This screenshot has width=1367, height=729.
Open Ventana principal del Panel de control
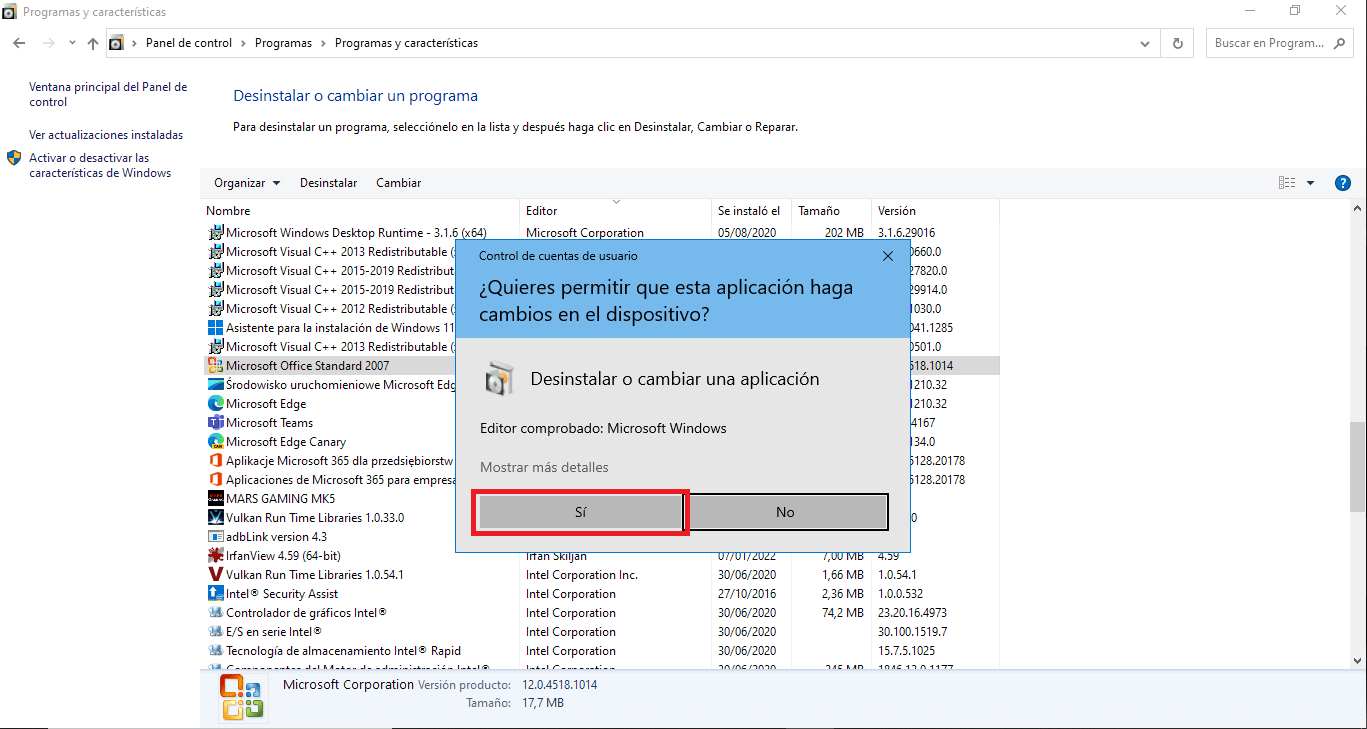click(108, 94)
